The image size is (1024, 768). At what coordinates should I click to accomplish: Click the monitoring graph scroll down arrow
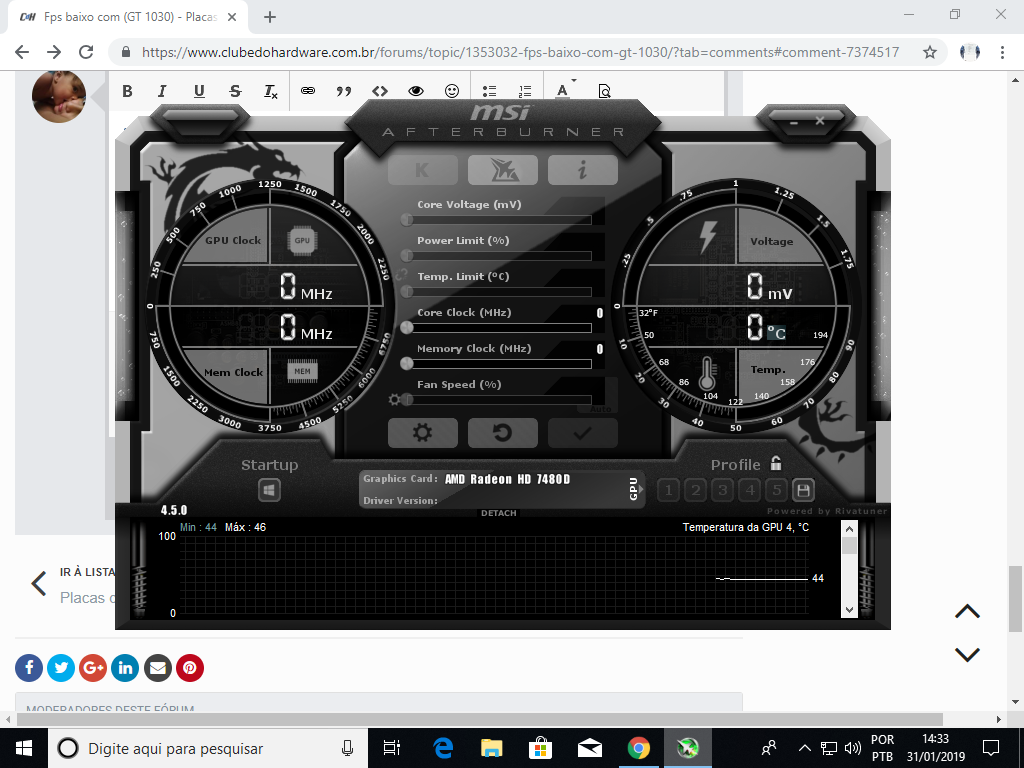(849, 610)
